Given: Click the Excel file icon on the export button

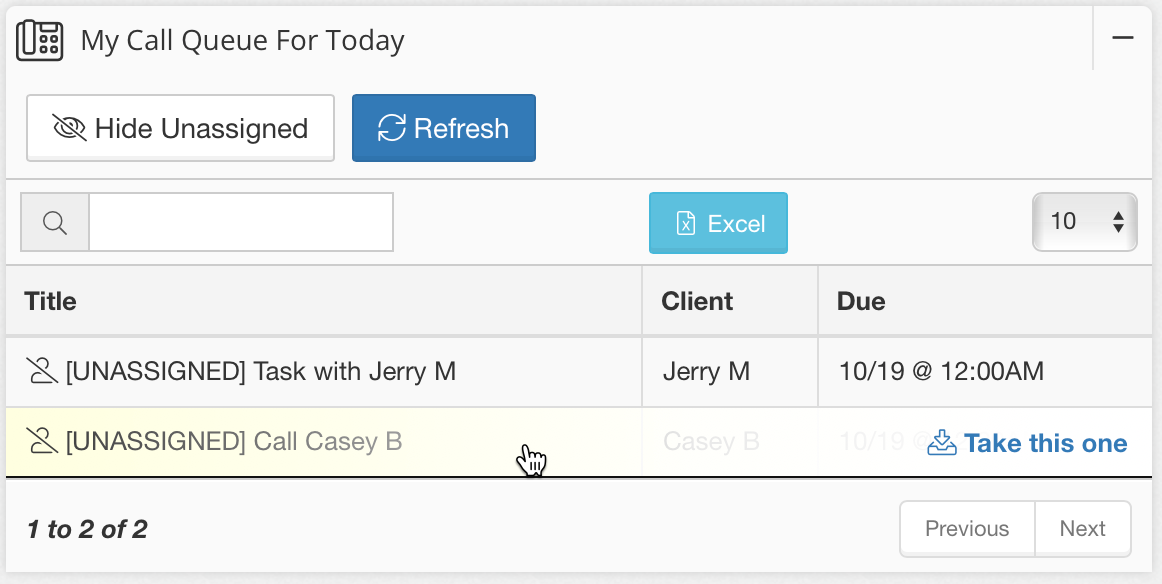Looking at the screenshot, I should [x=685, y=222].
